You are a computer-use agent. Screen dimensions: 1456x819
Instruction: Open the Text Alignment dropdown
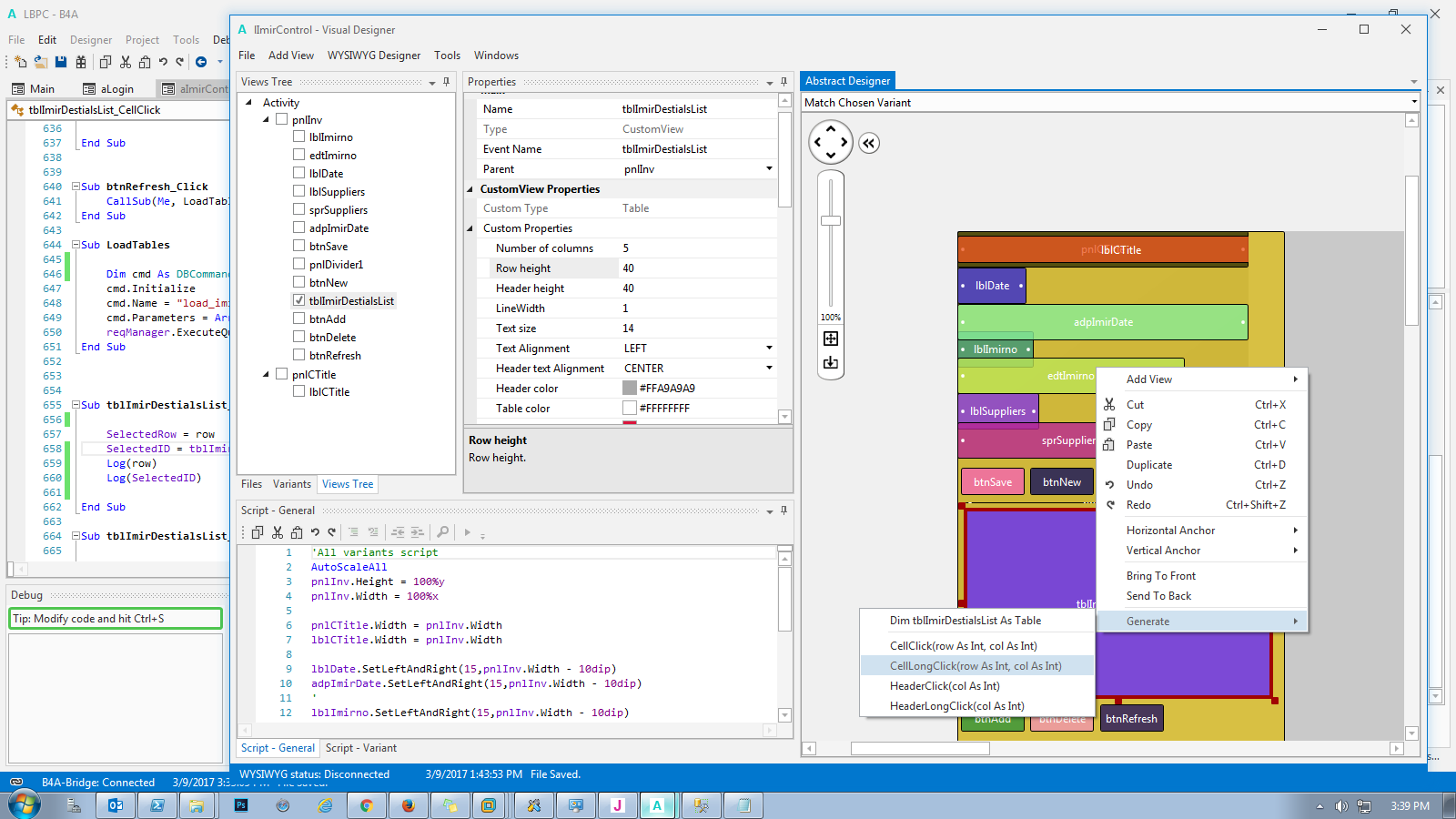[769, 348]
